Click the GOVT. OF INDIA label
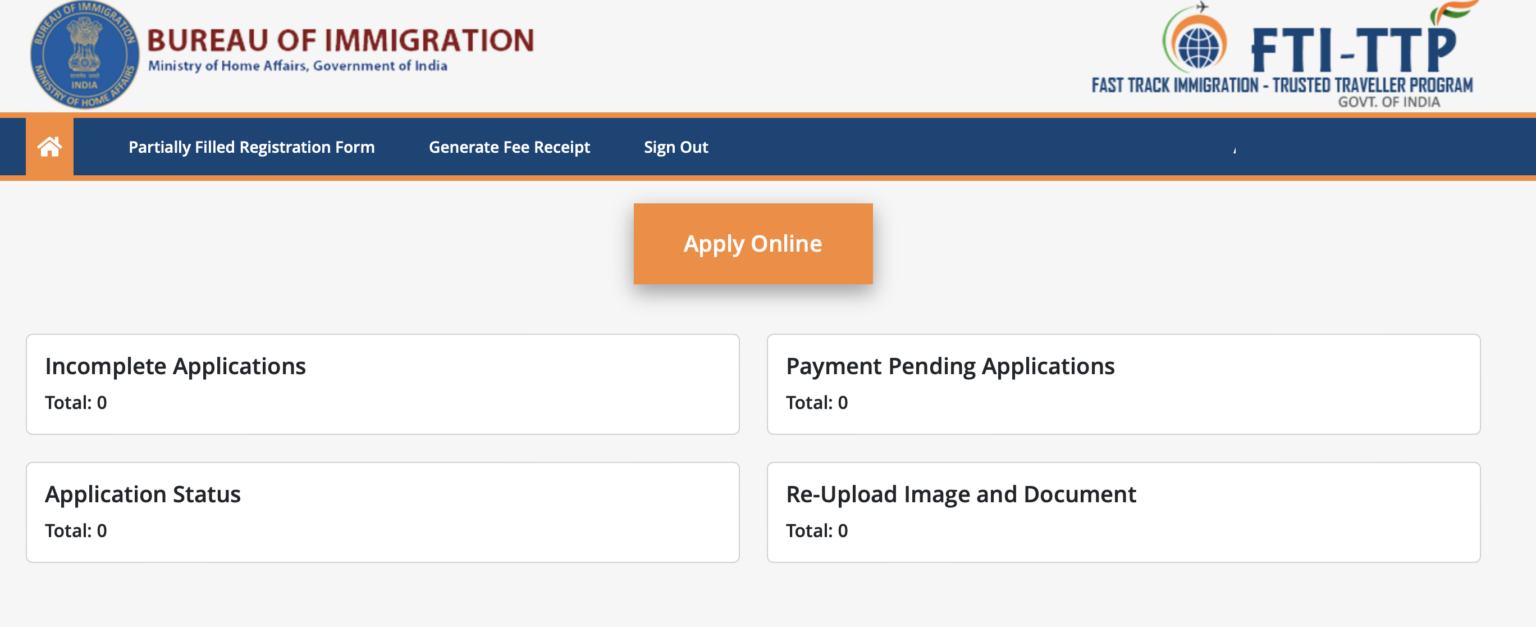 click(x=1389, y=102)
